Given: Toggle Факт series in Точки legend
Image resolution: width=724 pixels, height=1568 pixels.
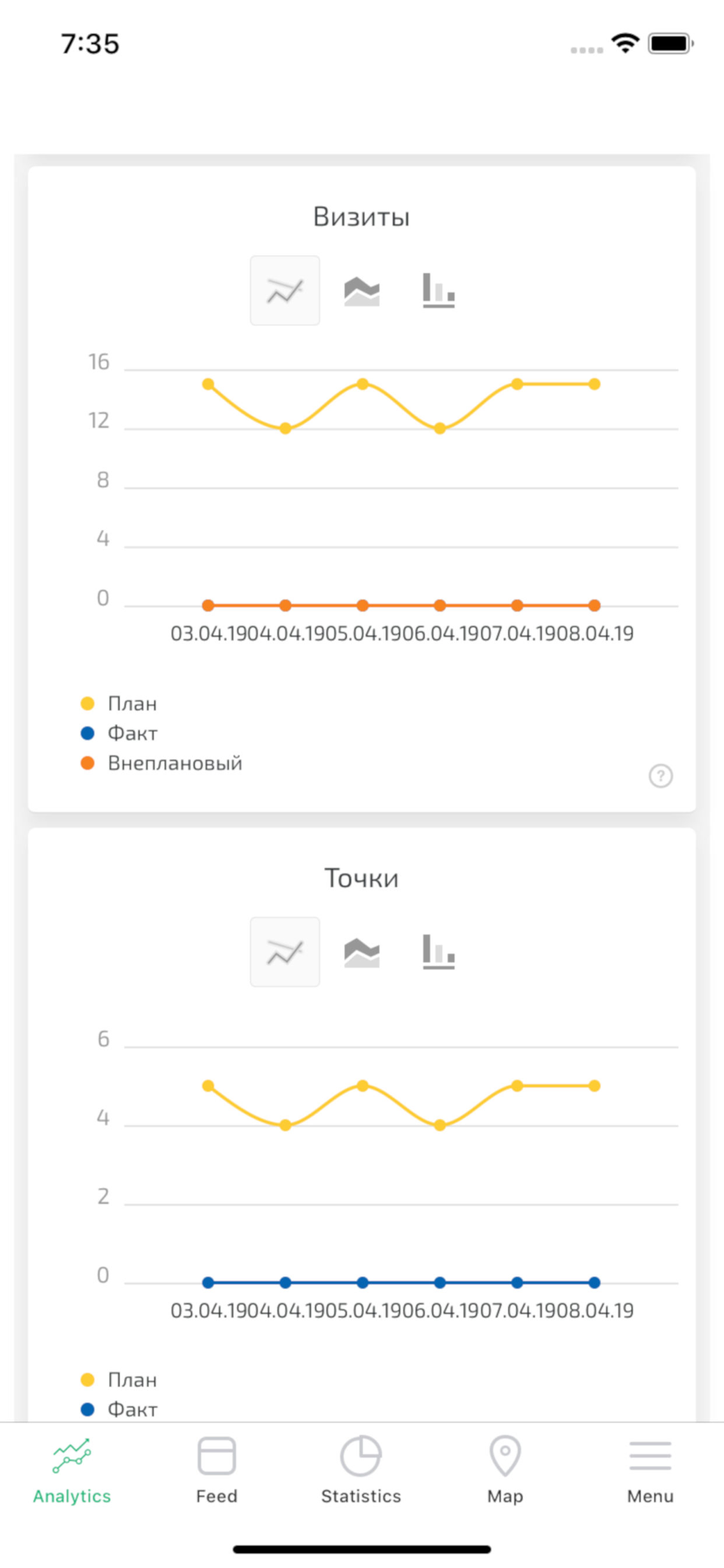Looking at the screenshot, I should pos(119,1410).
